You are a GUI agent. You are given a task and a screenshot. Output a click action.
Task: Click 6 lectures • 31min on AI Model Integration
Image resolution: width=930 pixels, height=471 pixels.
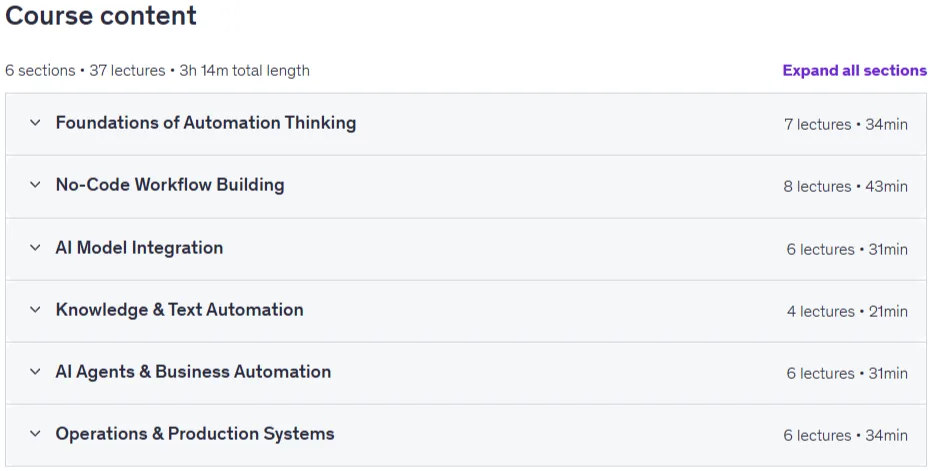[x=847, y=249]
